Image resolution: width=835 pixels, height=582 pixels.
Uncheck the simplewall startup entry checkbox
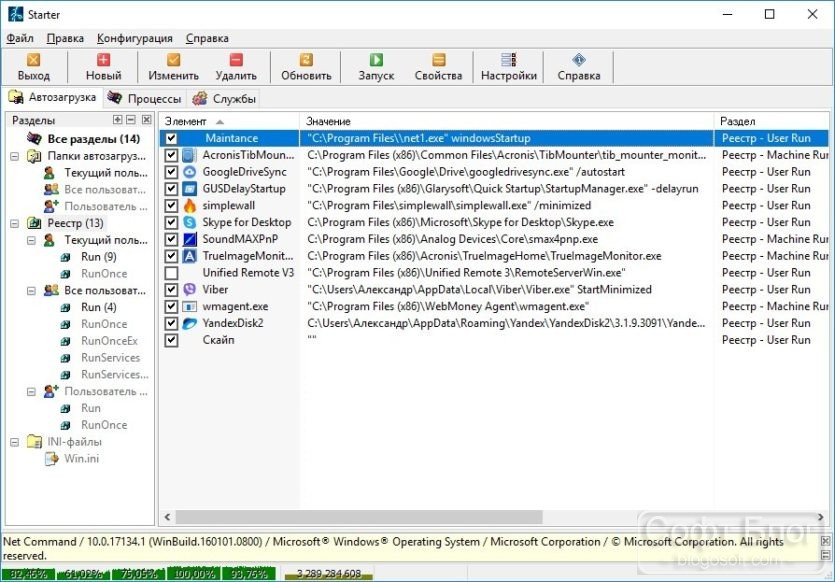click(x=171, y=206)
